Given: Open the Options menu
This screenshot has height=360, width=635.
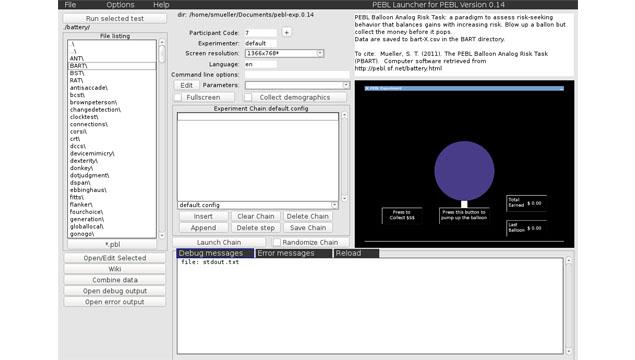Looking at the screenshot, I should (x=120, y=5).
